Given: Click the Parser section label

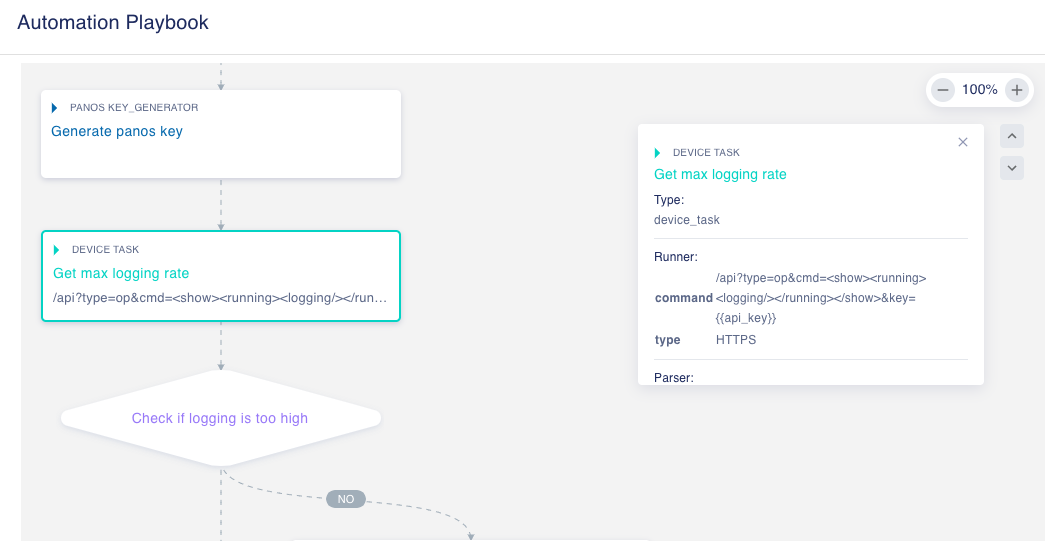Looking at the screenshot, I should [673, 378].
